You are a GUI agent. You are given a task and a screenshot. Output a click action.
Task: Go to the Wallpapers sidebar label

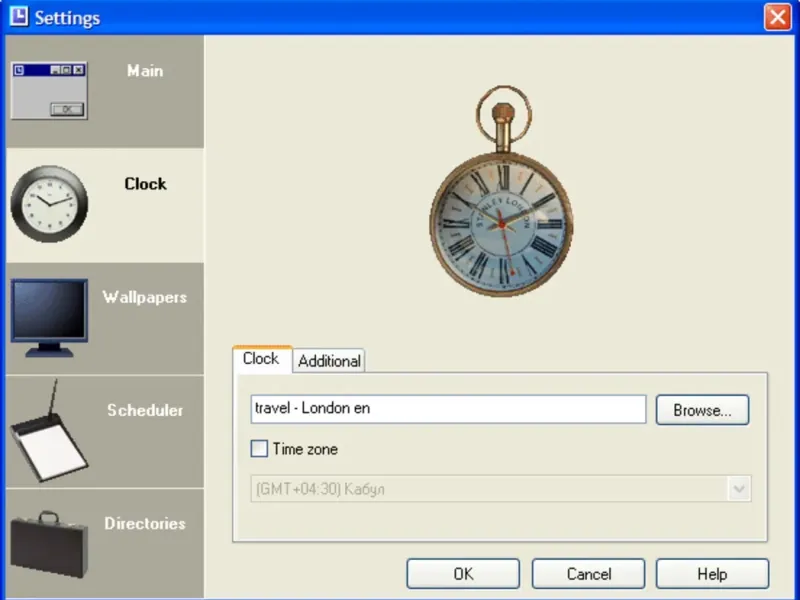tap(145, 297)
